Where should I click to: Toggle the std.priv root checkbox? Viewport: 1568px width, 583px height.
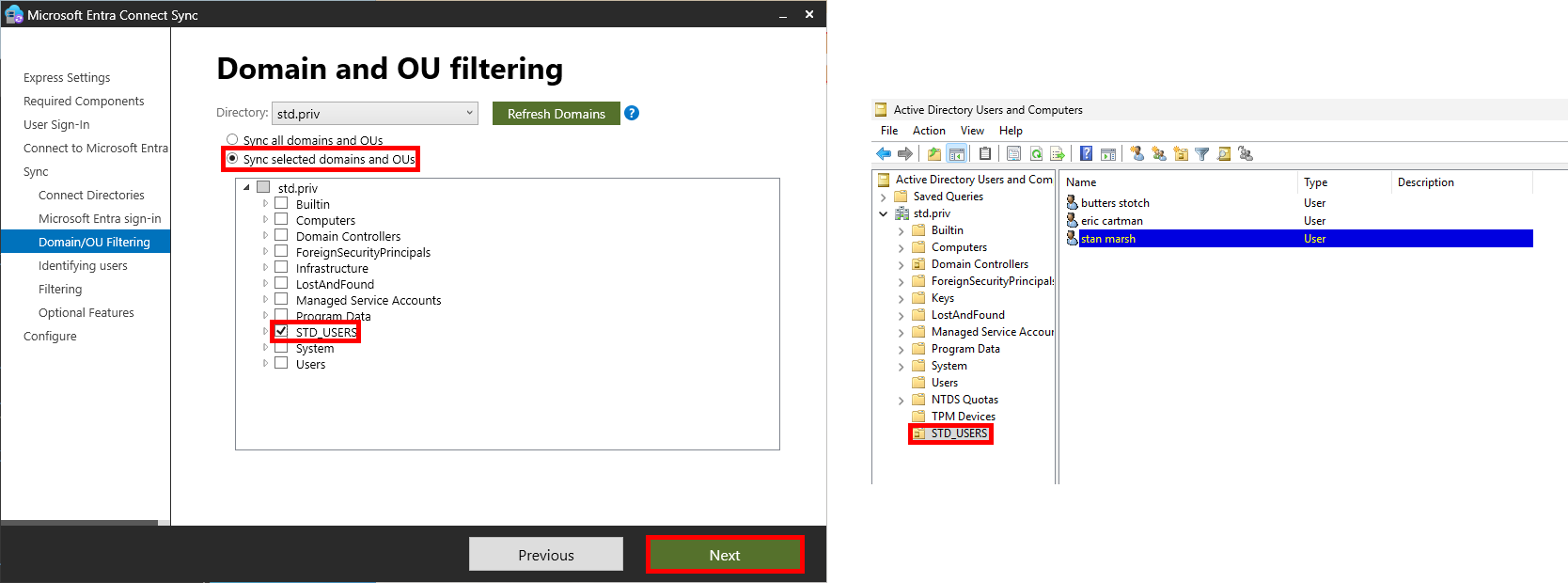point(263,187)
